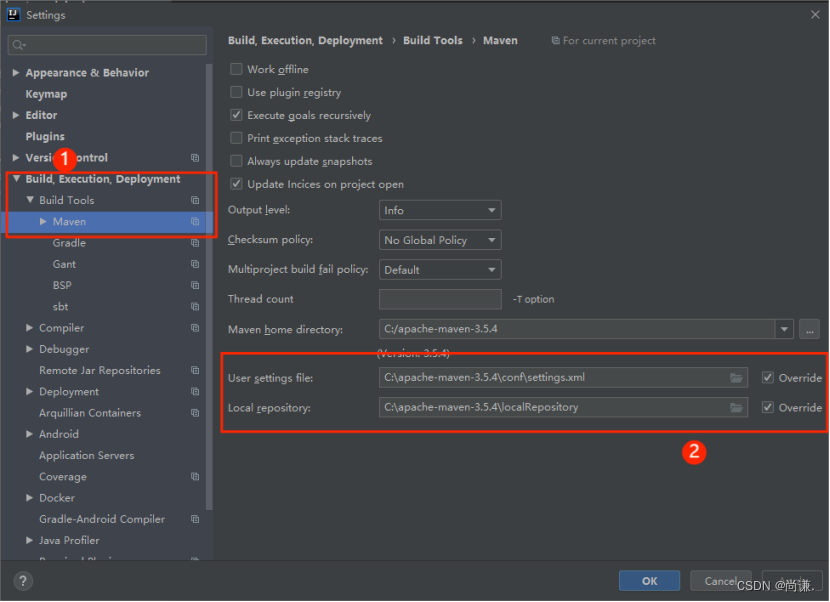Enable Use plugin registry checkbox
Image resolution: width=830 pixels, height=602 pixels.
236,92
